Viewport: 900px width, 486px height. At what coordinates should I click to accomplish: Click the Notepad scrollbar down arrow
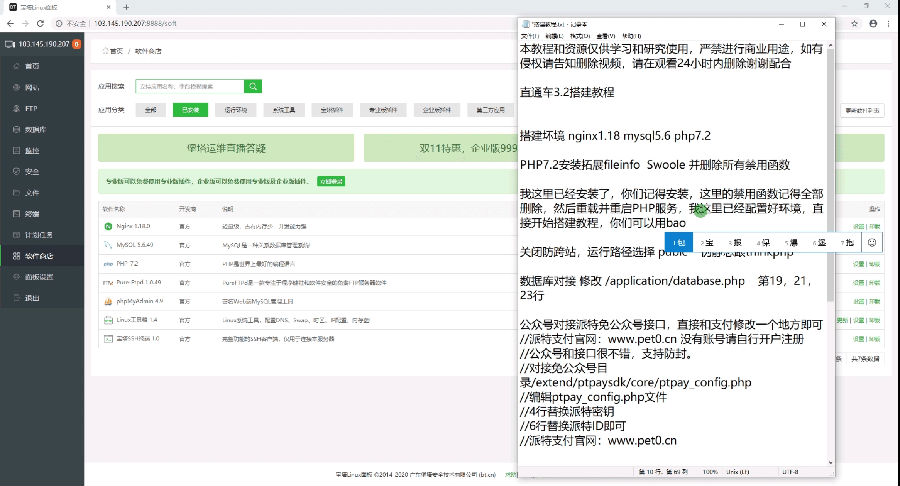pyautogui.click(x=830, y=462)
